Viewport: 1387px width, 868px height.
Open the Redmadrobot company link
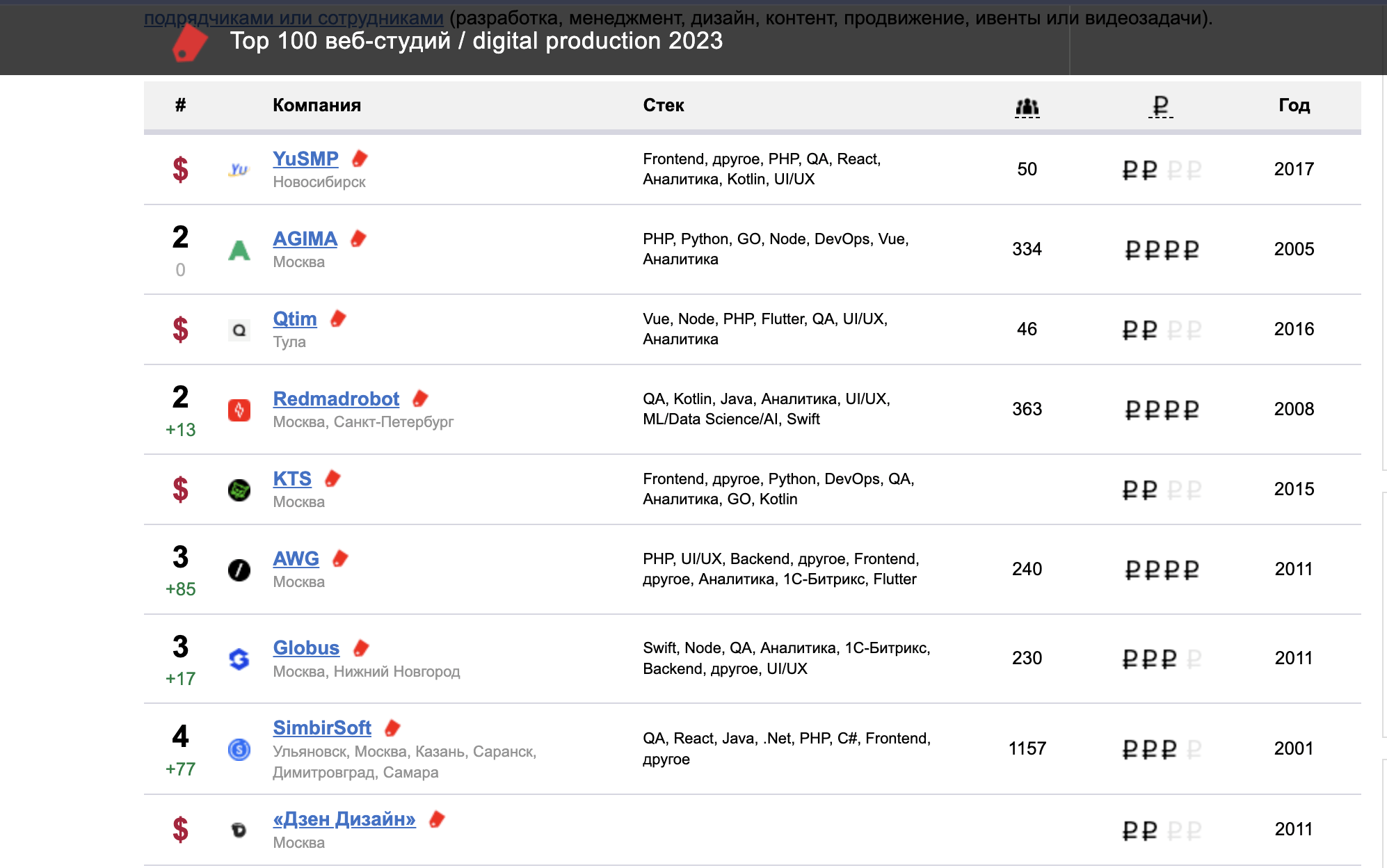pos(336,399)
